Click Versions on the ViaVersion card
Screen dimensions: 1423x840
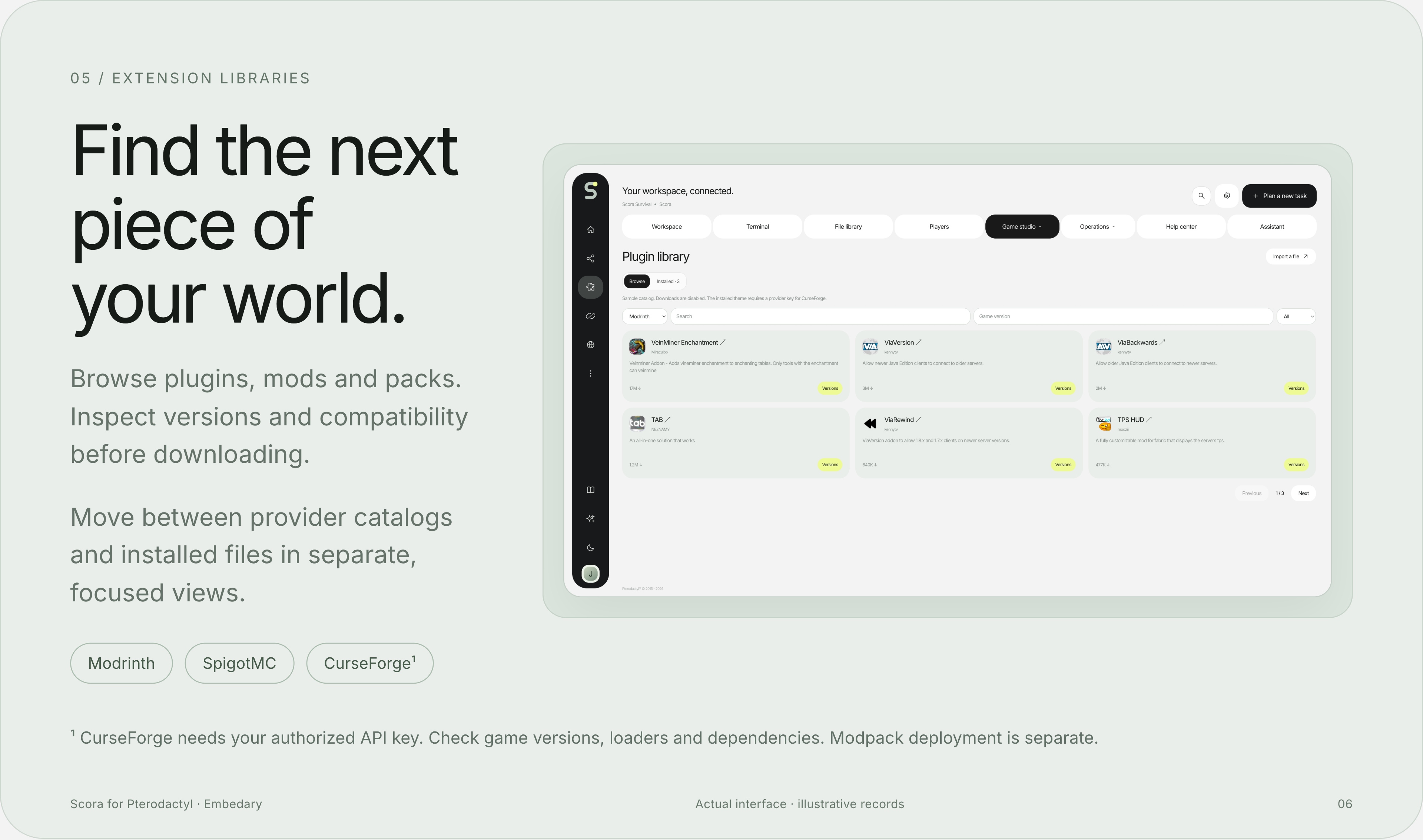(1063, 388)
